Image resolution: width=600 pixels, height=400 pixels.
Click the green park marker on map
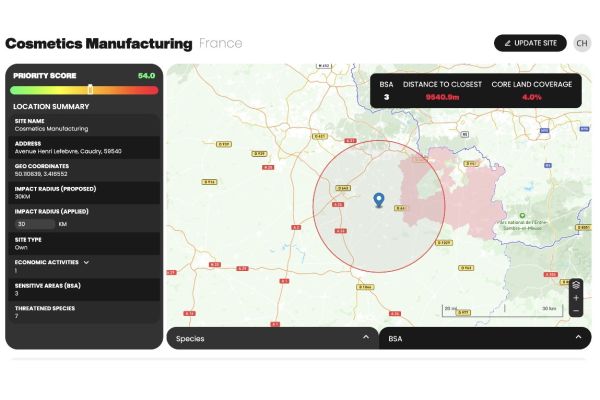(522, 213)
